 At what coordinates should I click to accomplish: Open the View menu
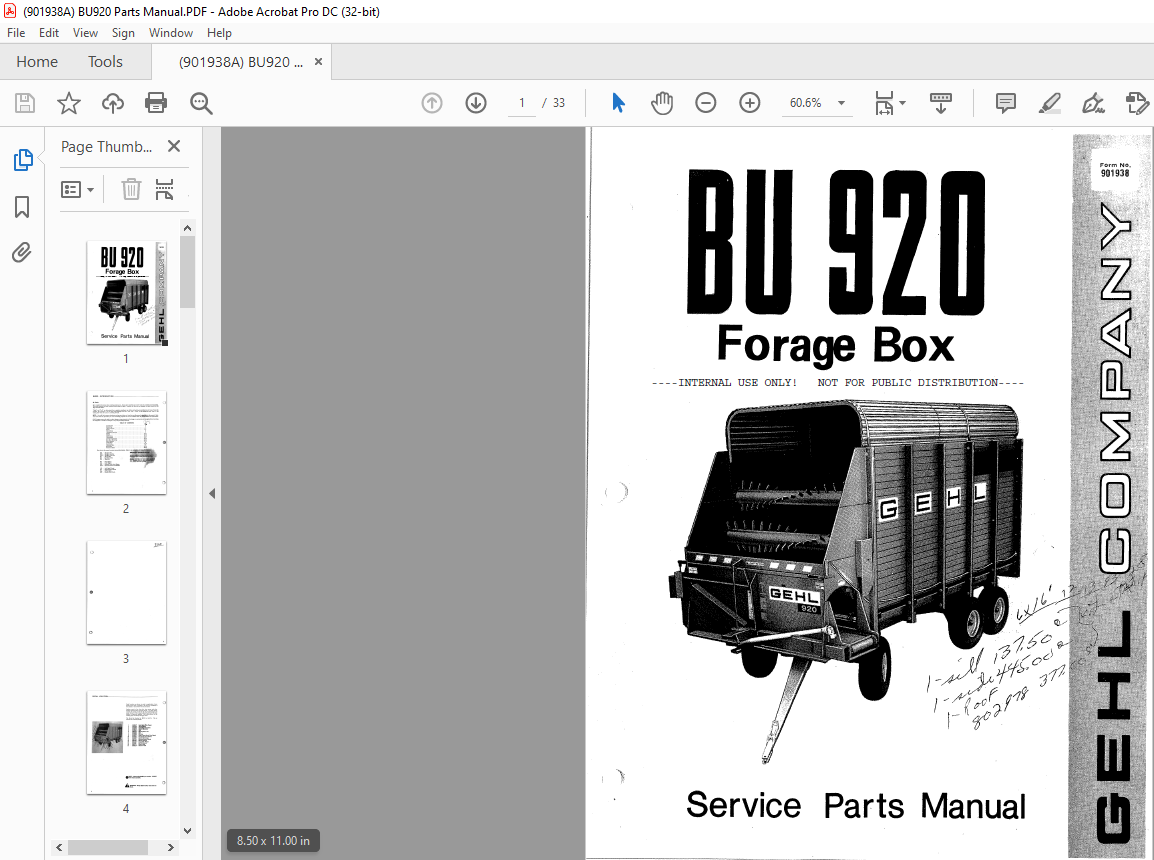tap(85, 32)
